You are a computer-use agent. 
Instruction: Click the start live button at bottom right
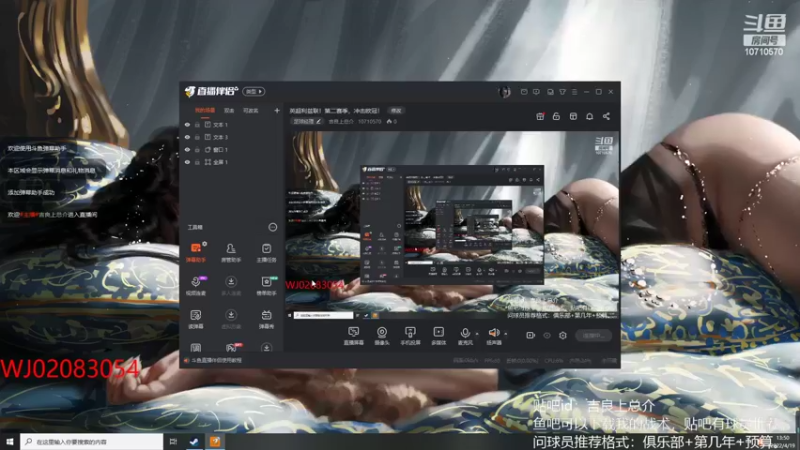(x=593, y=335)
